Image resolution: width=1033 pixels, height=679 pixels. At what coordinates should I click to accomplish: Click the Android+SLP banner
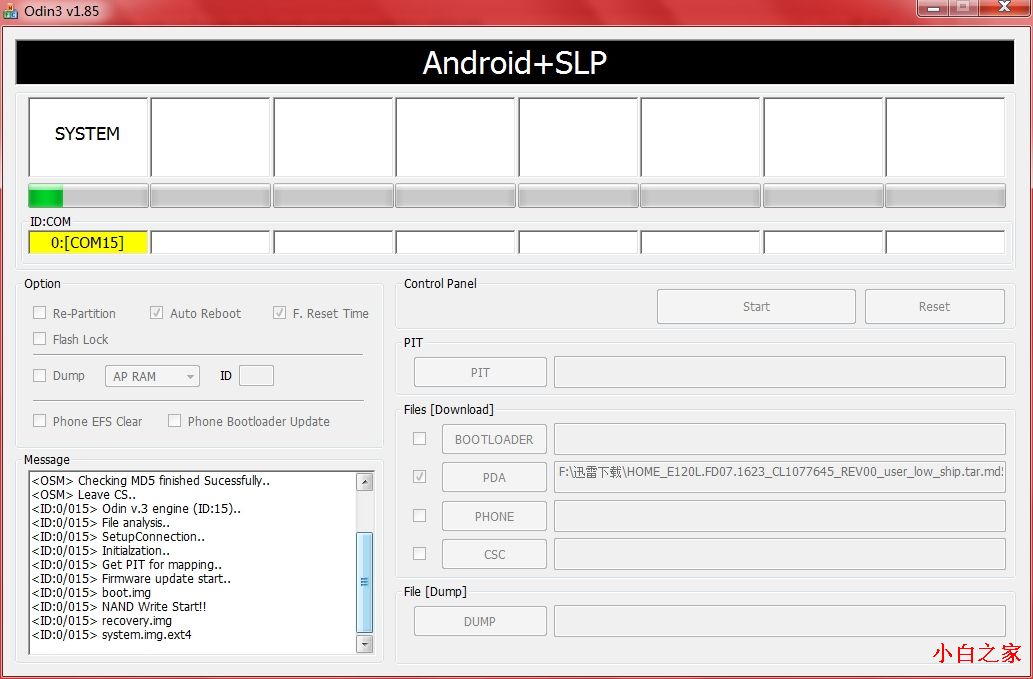(515, 63)
